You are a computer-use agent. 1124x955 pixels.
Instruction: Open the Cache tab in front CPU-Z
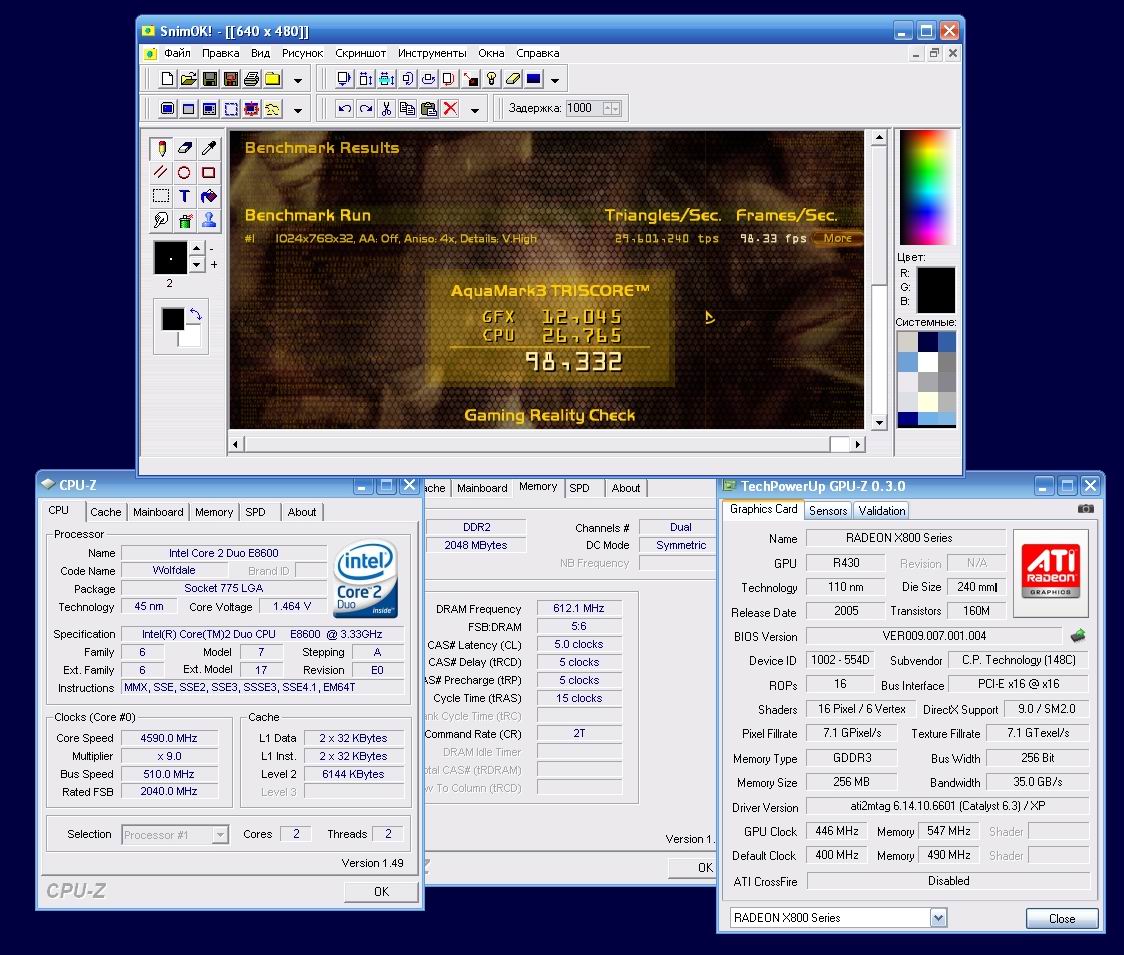coord(105,512)
